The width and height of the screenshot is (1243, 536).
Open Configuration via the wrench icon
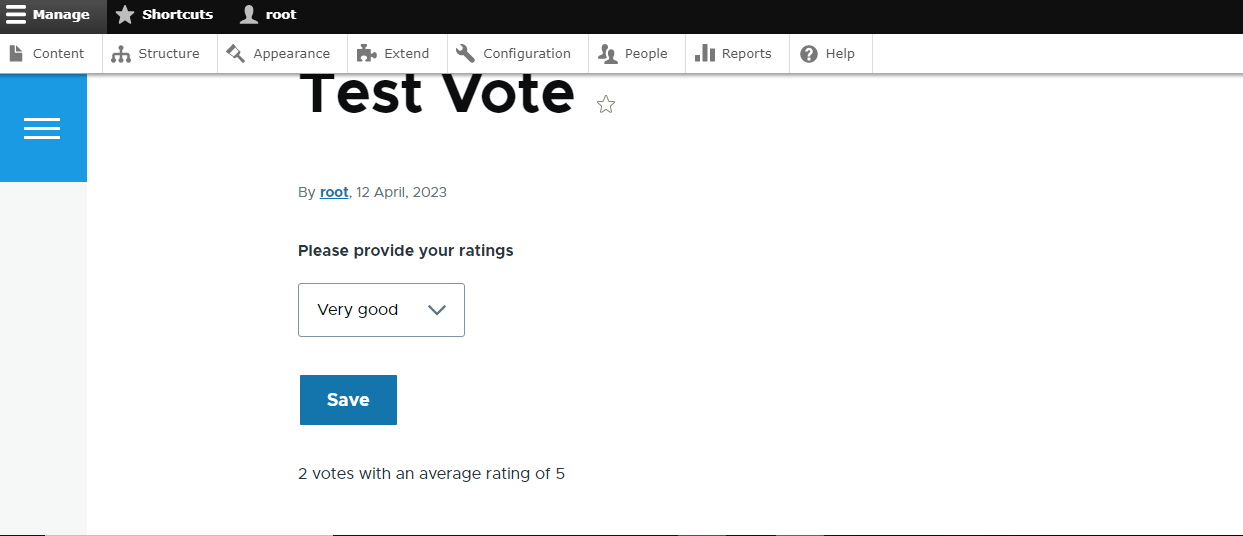click(x=466, y=54)
